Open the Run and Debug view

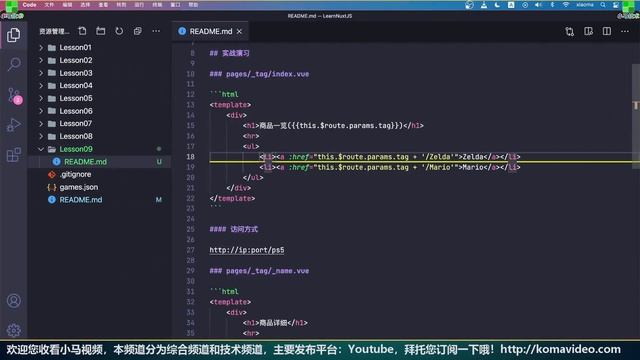tap(13, 125)
